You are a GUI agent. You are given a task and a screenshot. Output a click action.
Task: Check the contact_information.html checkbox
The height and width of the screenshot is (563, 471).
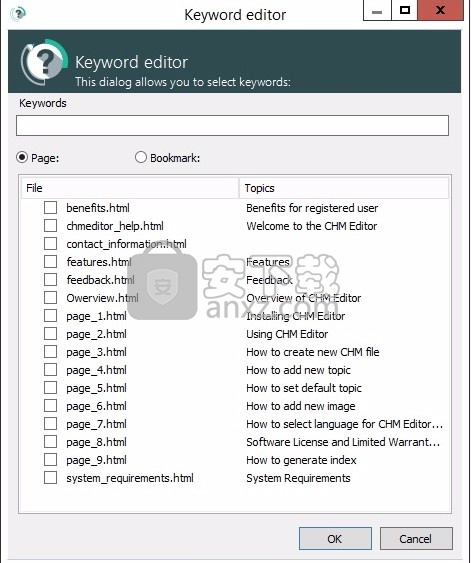(50, 243)
